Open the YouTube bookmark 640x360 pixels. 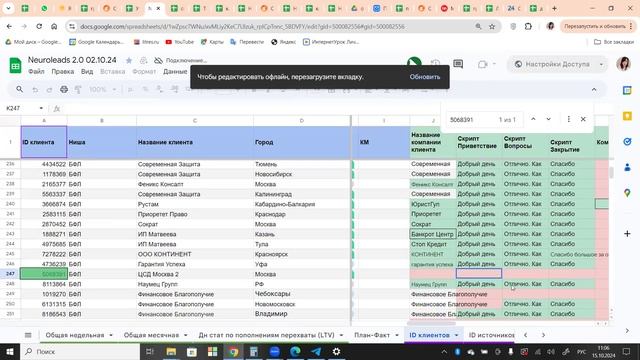[x=180, y=42]
